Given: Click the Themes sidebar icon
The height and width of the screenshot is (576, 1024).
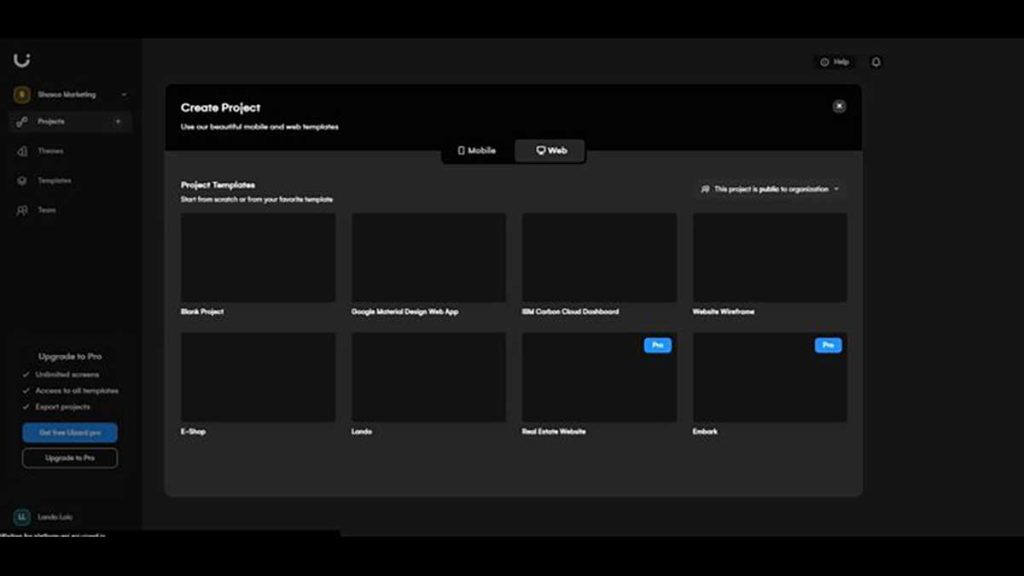Looking at the screenshot, I should click(x=22, y=151).
